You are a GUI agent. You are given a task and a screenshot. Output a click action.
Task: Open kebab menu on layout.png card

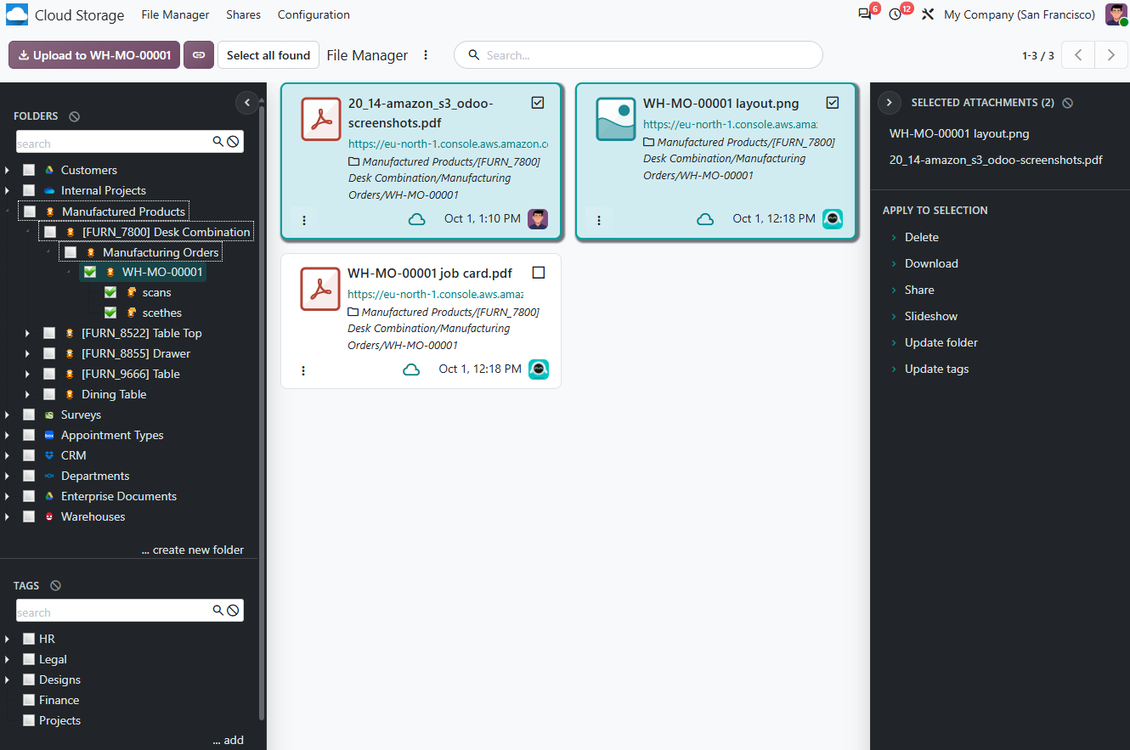click(x=599, y=220)
